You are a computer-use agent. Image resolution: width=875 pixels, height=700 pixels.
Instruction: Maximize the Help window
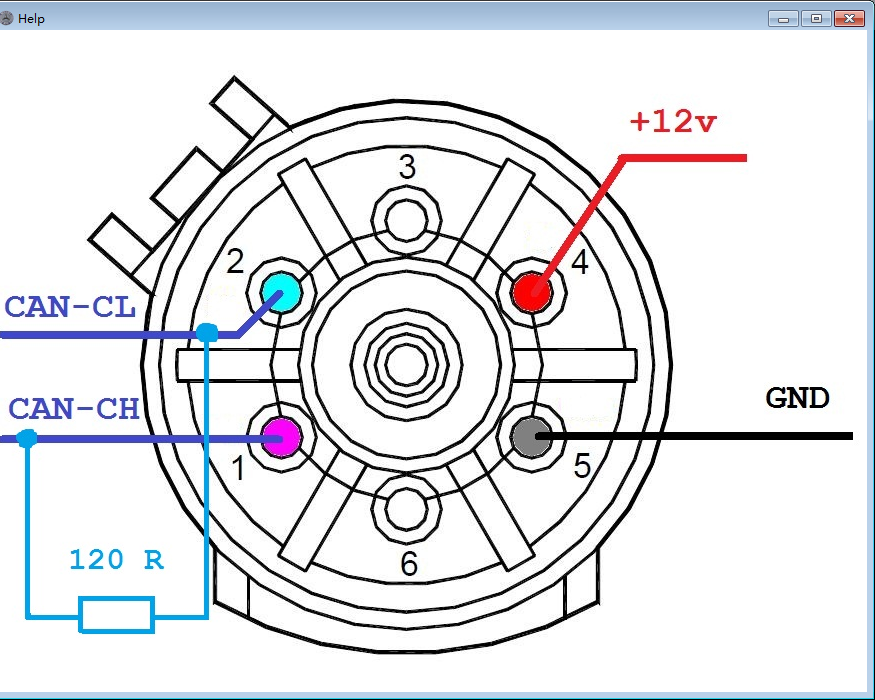pyautogui.click(x=816, y=18)
